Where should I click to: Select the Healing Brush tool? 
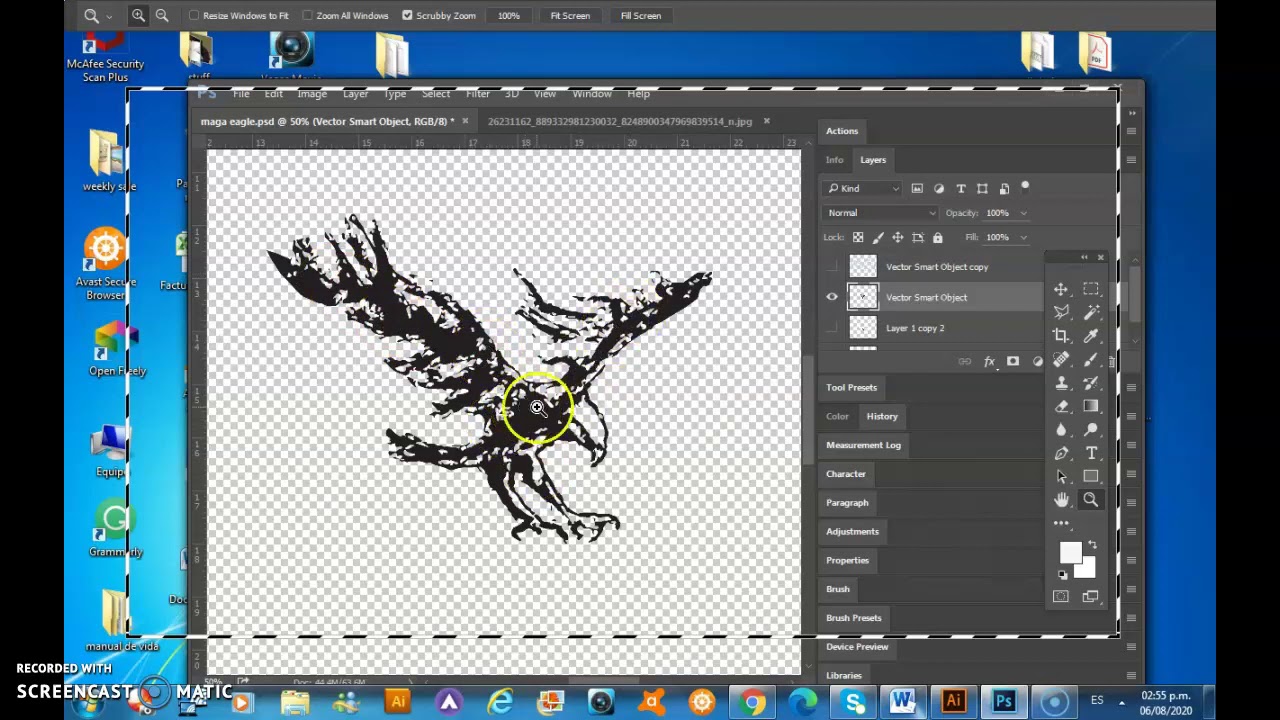(x=1061, y=360)
